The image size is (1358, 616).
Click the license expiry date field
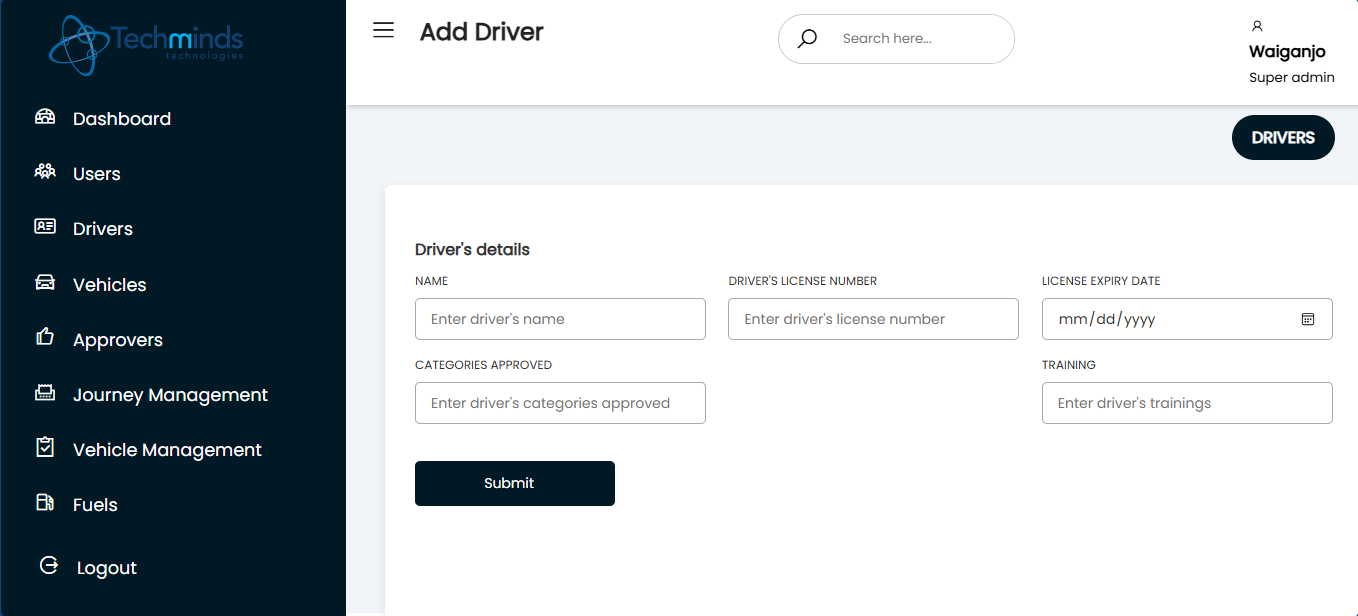(1187, 319)
